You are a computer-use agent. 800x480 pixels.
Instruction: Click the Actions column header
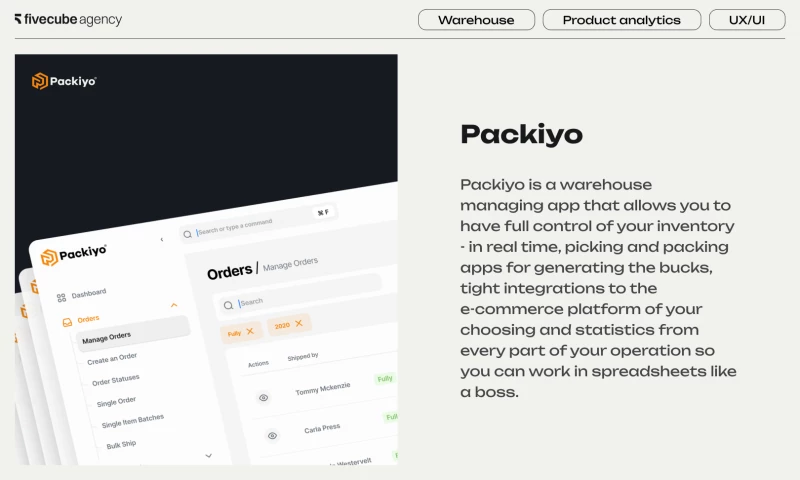[x=258, y=364]
